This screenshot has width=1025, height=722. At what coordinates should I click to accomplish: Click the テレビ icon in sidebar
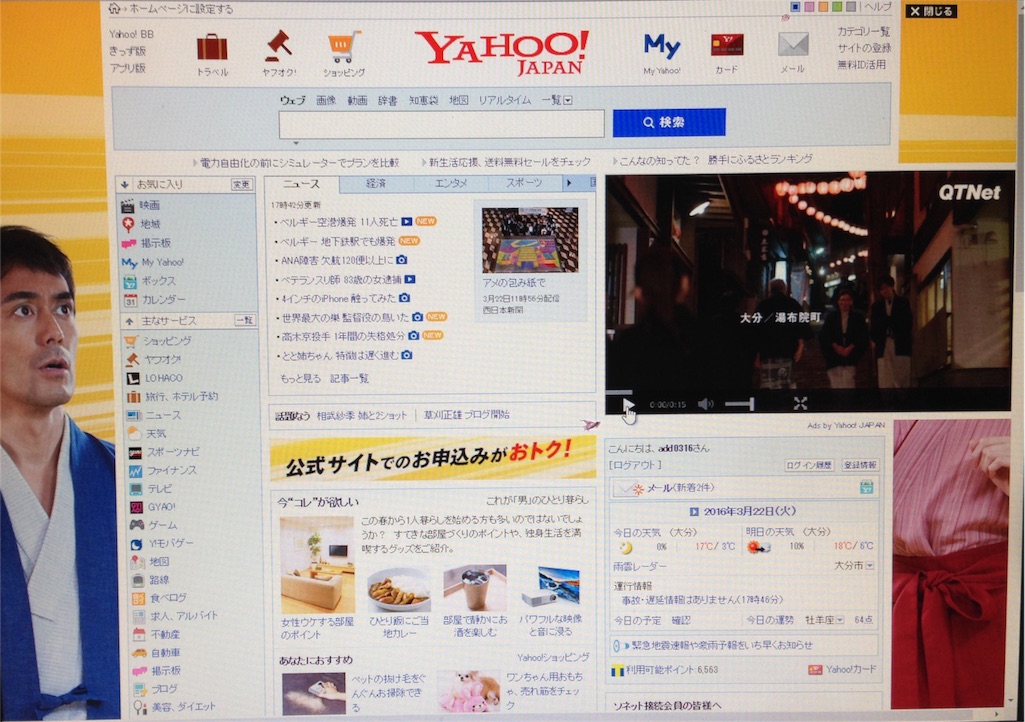tap(135, 489)
